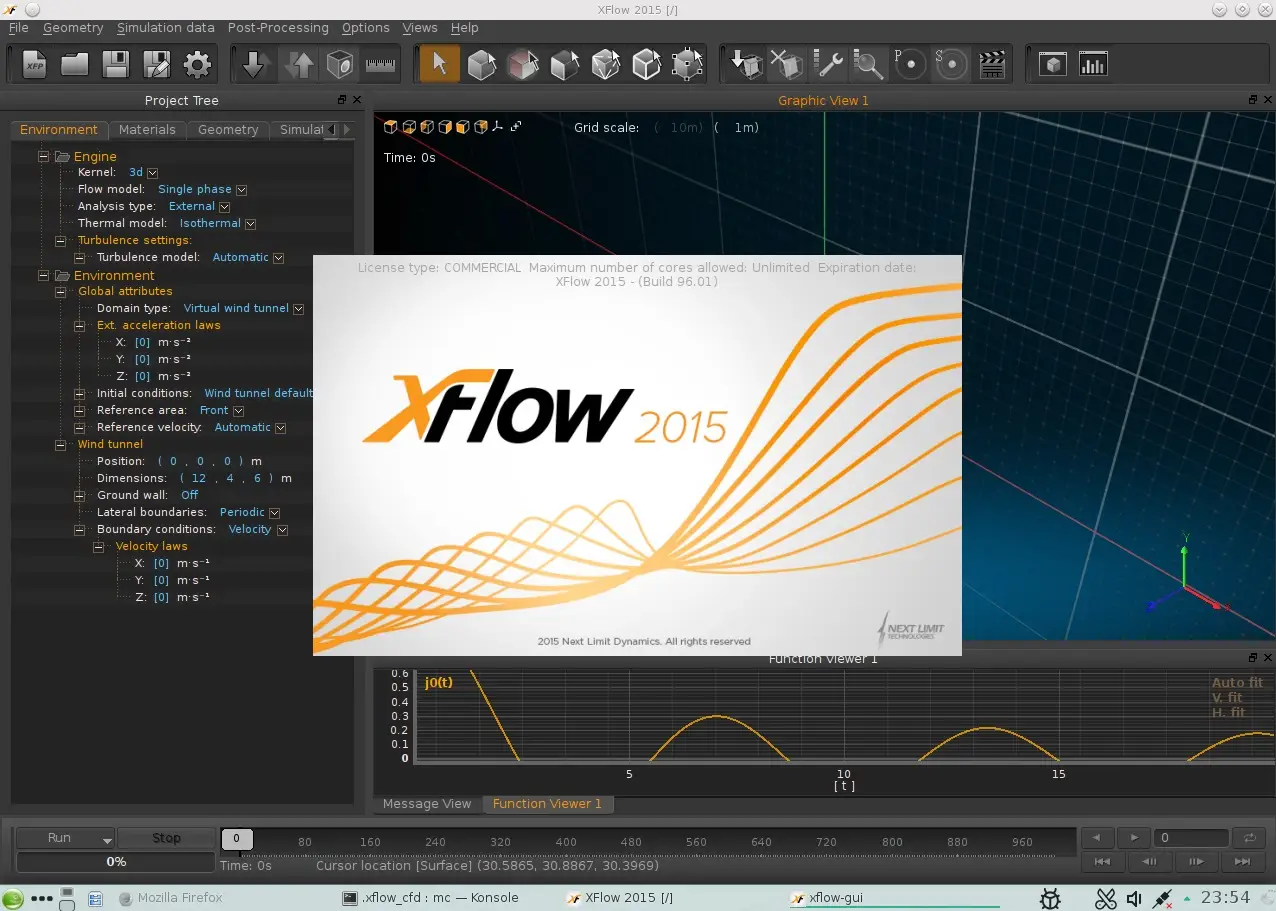Click the P circle toolbar icon
Viewport: 1276px width, 911px height.
pos(909,65)
